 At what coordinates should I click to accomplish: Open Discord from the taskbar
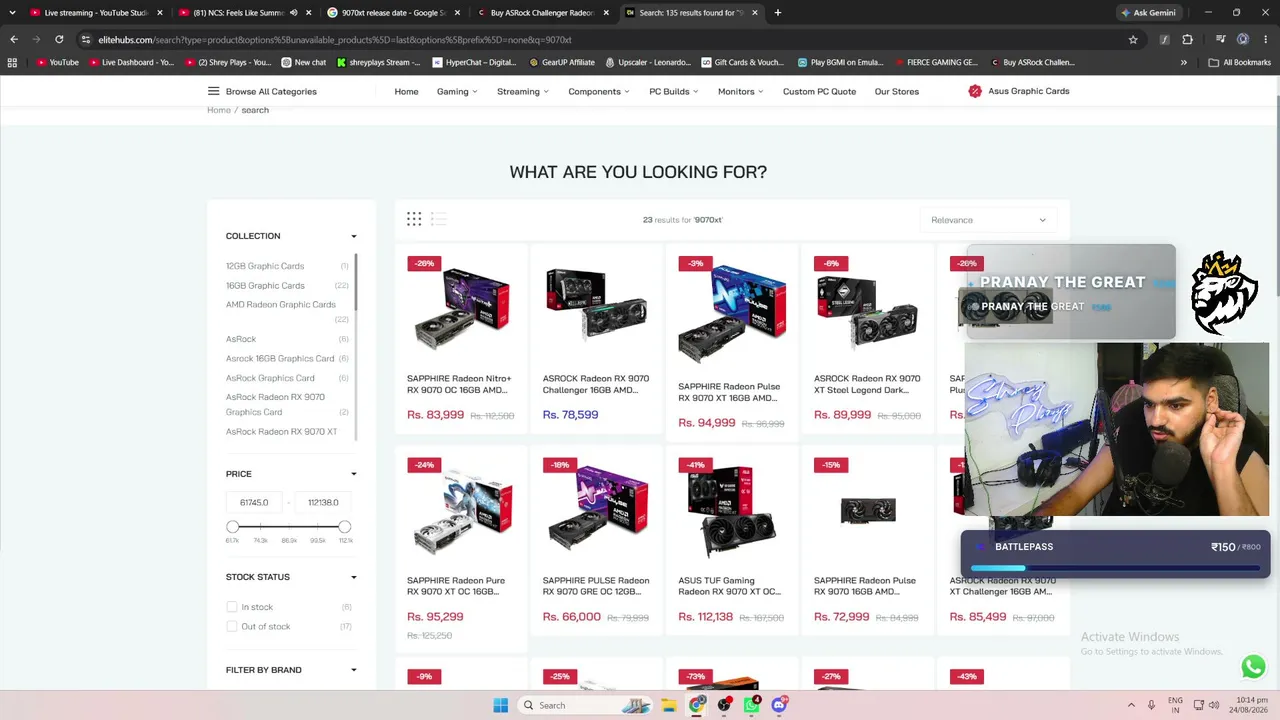(x=779, y=705)
